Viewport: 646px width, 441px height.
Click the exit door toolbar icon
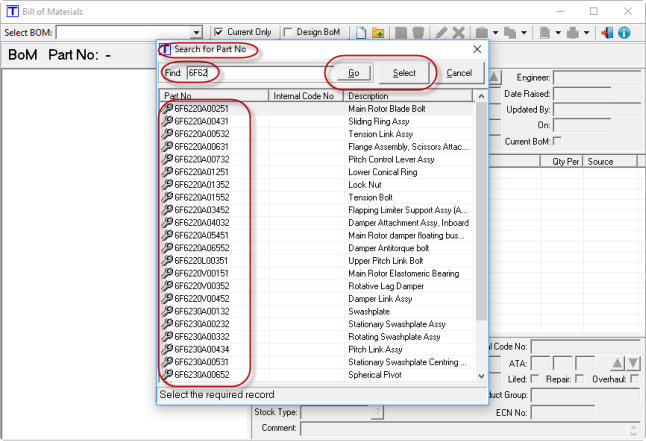coord(606,33)
